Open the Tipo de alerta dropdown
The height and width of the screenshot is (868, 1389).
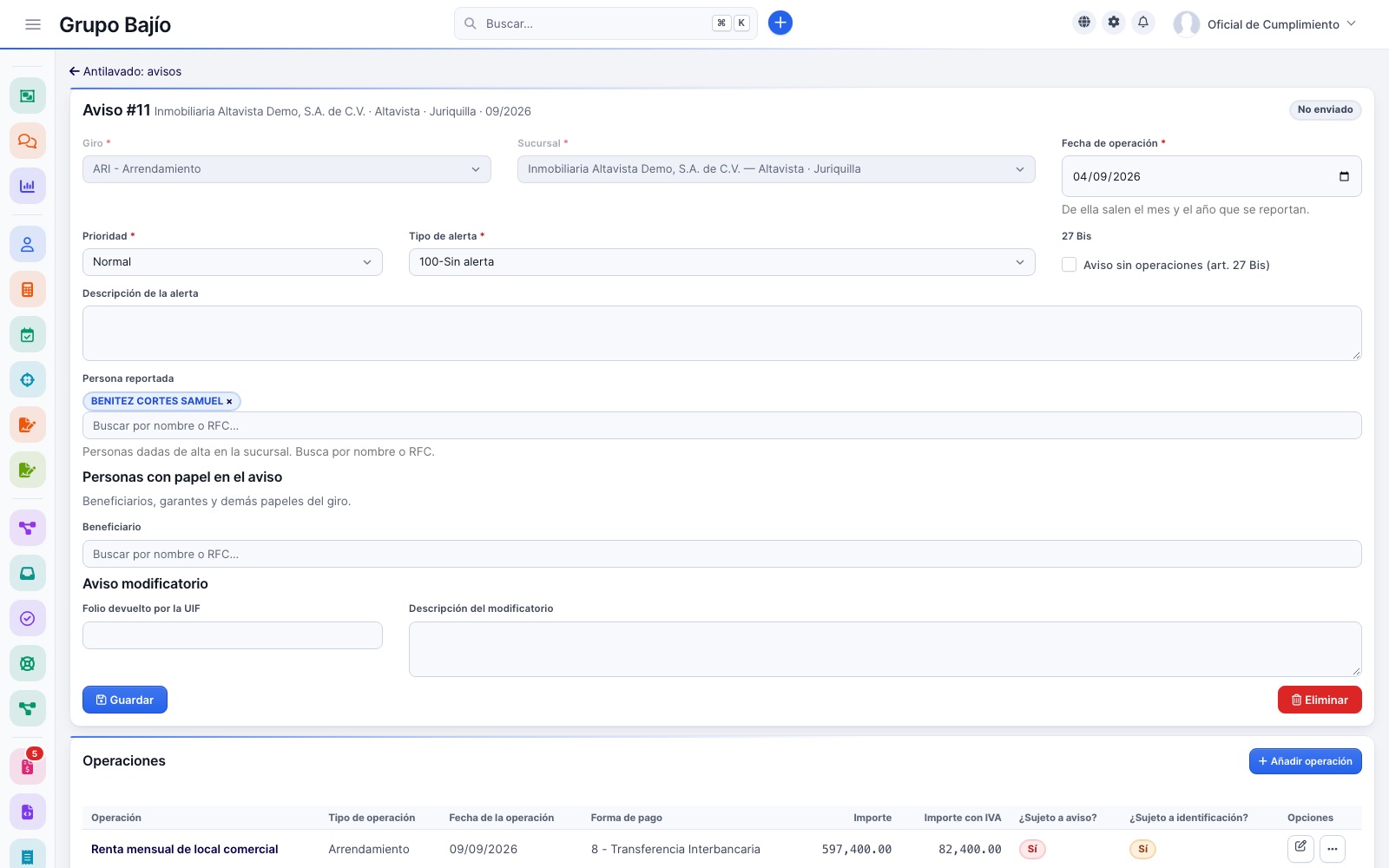[x=722, y=262]
